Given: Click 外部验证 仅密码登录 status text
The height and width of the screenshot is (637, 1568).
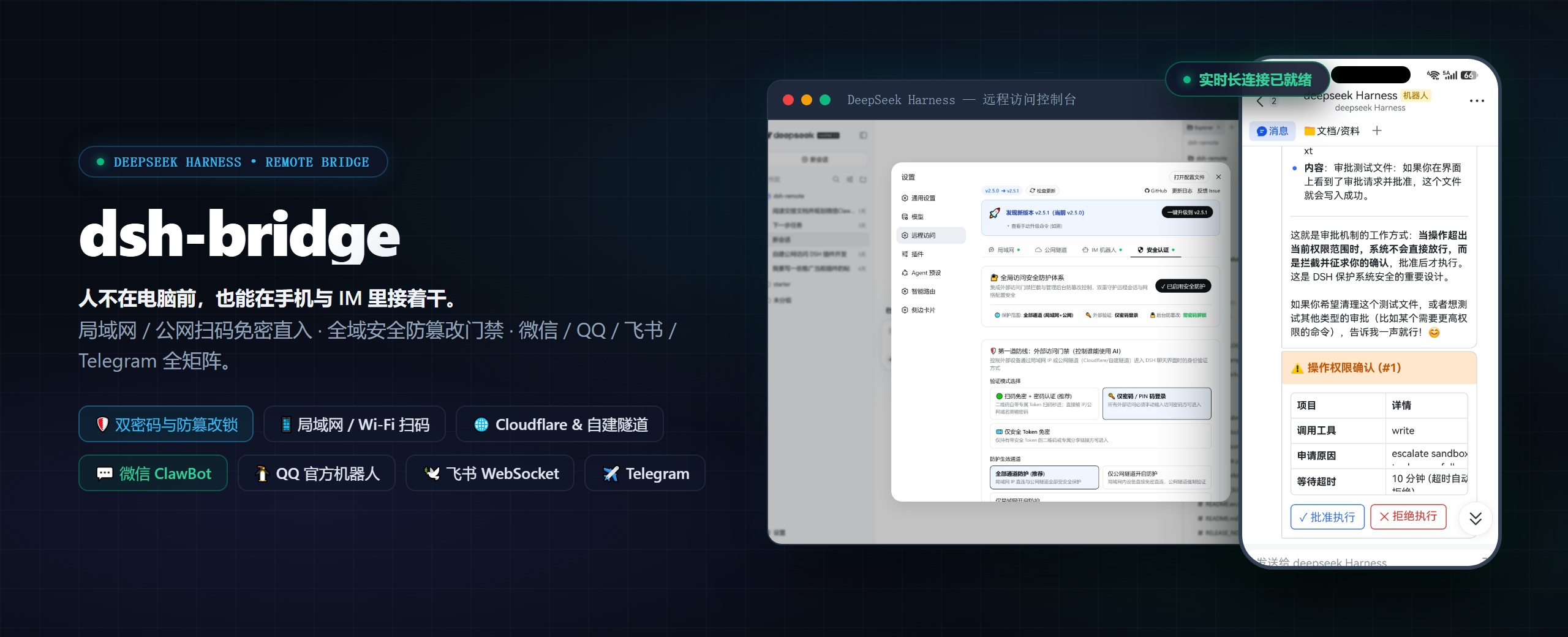Looking at the screenshot, I should [1112, 315].
